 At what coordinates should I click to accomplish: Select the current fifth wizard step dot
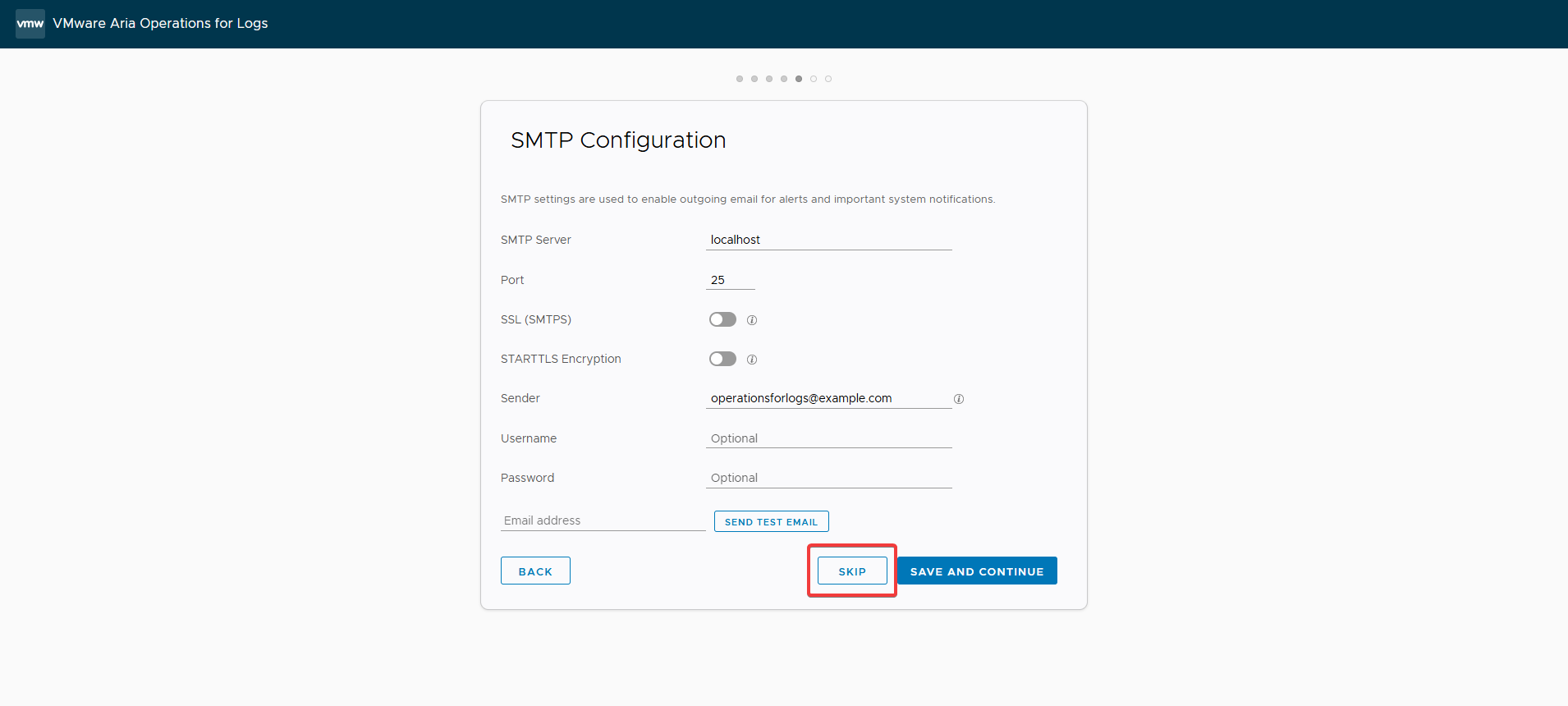799,79
